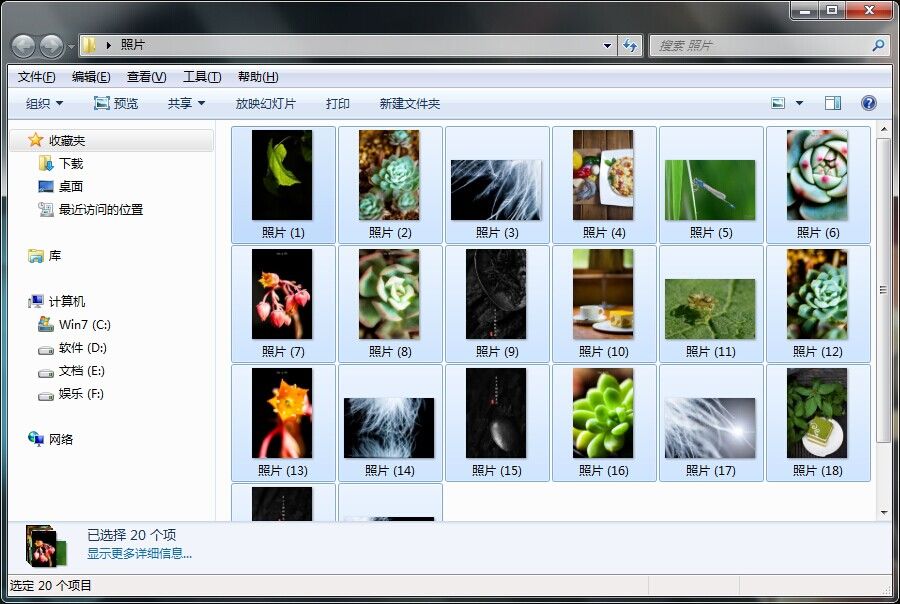
Task: Open the Win7 (C:) drive
Action: coord(84,324)
